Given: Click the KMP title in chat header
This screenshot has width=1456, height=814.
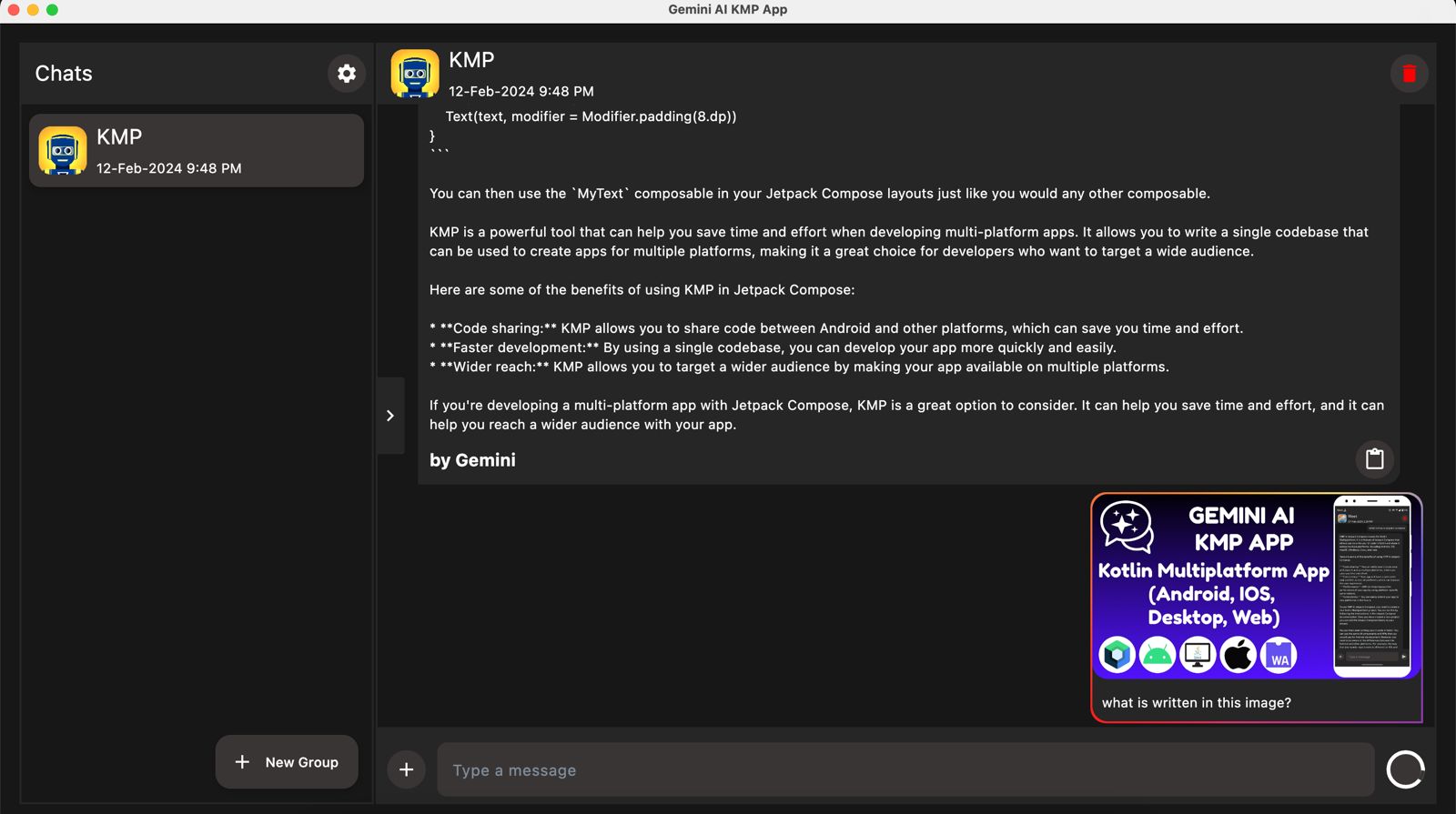Looking at the screenshot, I should click(x=471, y=60).
